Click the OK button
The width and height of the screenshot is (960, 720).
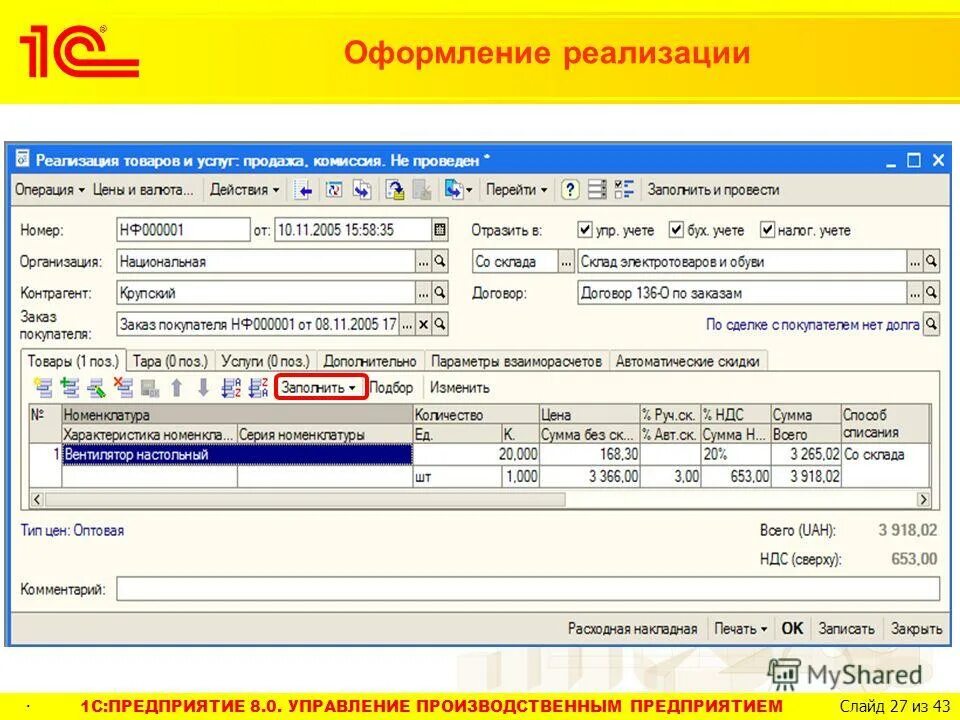point(792,629)
